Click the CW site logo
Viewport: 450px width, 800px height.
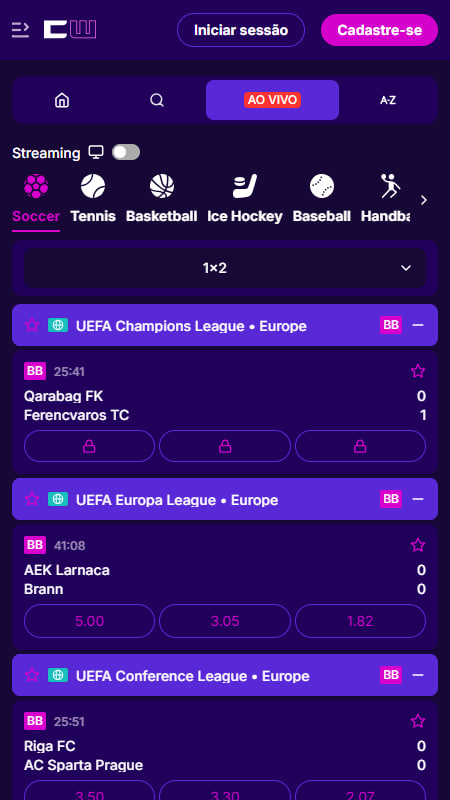pos(70,30)
